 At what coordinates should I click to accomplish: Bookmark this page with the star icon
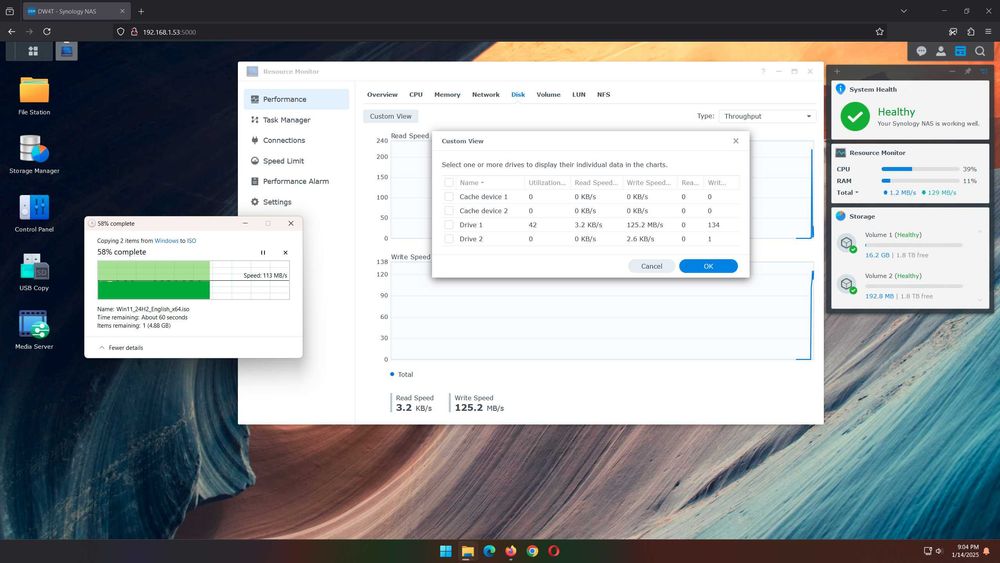click(879, 31)
